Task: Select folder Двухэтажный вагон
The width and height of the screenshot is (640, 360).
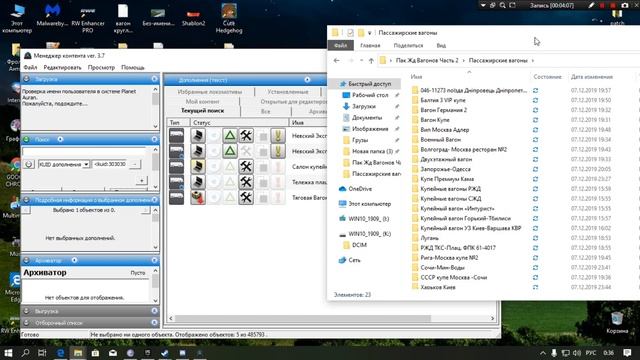Action: [x=446, y=159]
